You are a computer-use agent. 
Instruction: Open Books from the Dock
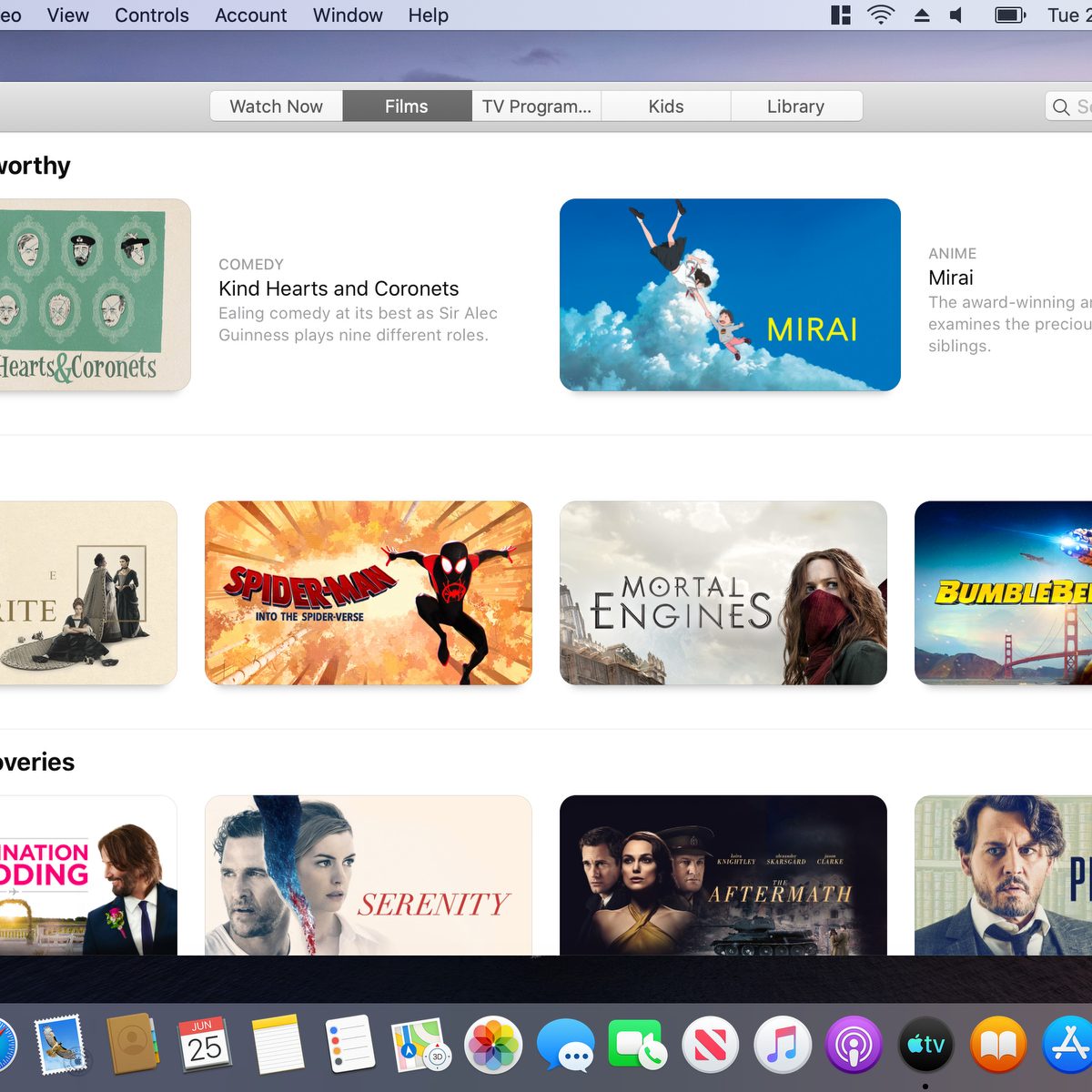(998, 1046)
